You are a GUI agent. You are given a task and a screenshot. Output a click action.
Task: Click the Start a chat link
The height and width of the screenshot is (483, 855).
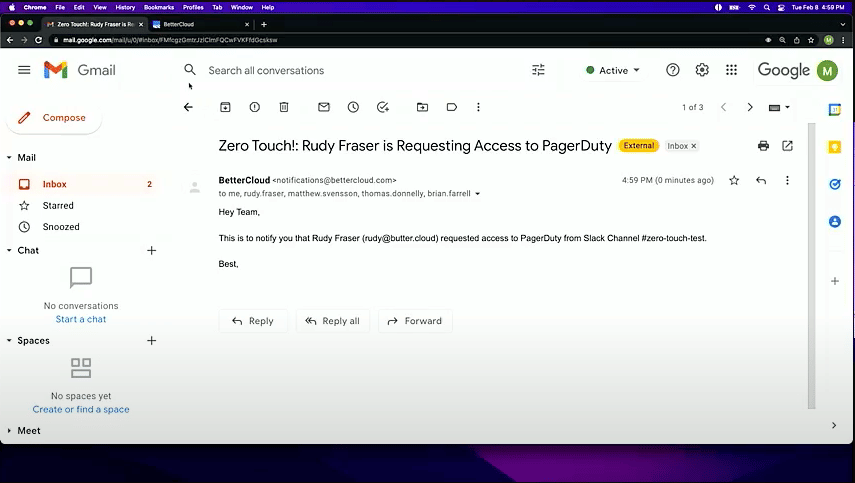pos(81,319)
